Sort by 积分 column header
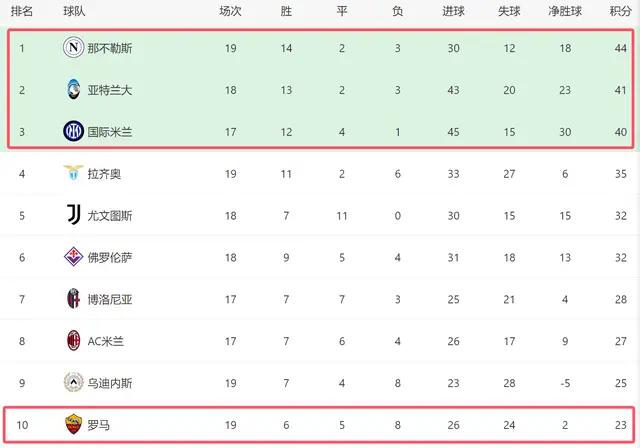The image size is (640, 448). 620,11
